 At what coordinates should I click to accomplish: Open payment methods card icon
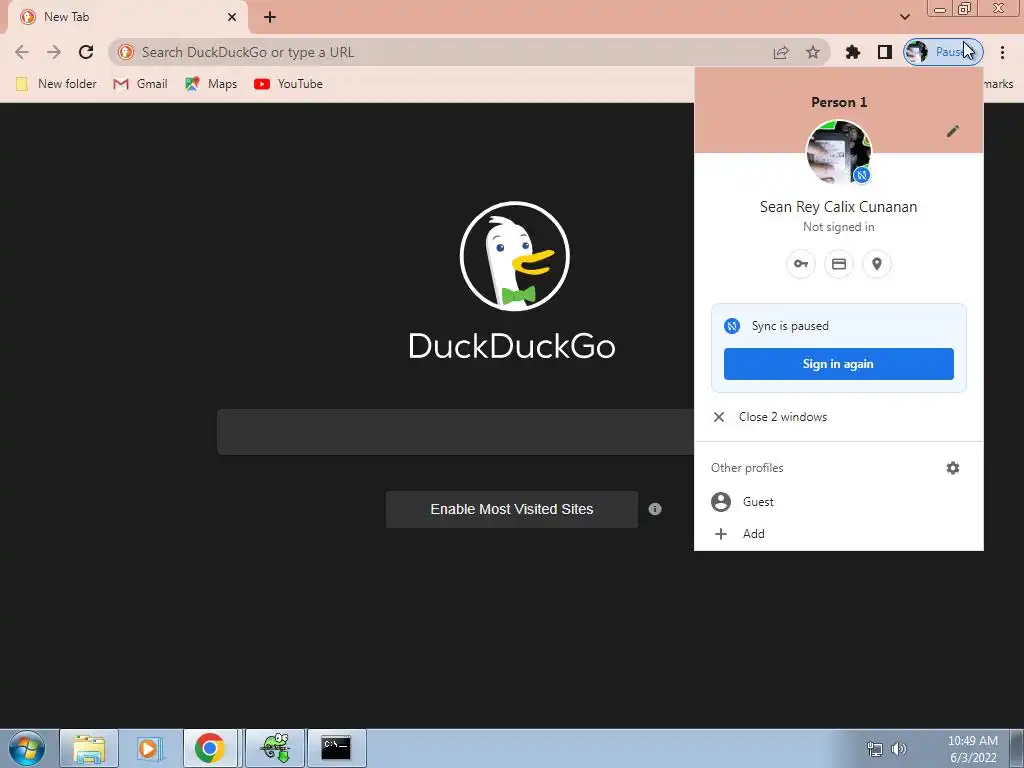[x=839, y=264]
